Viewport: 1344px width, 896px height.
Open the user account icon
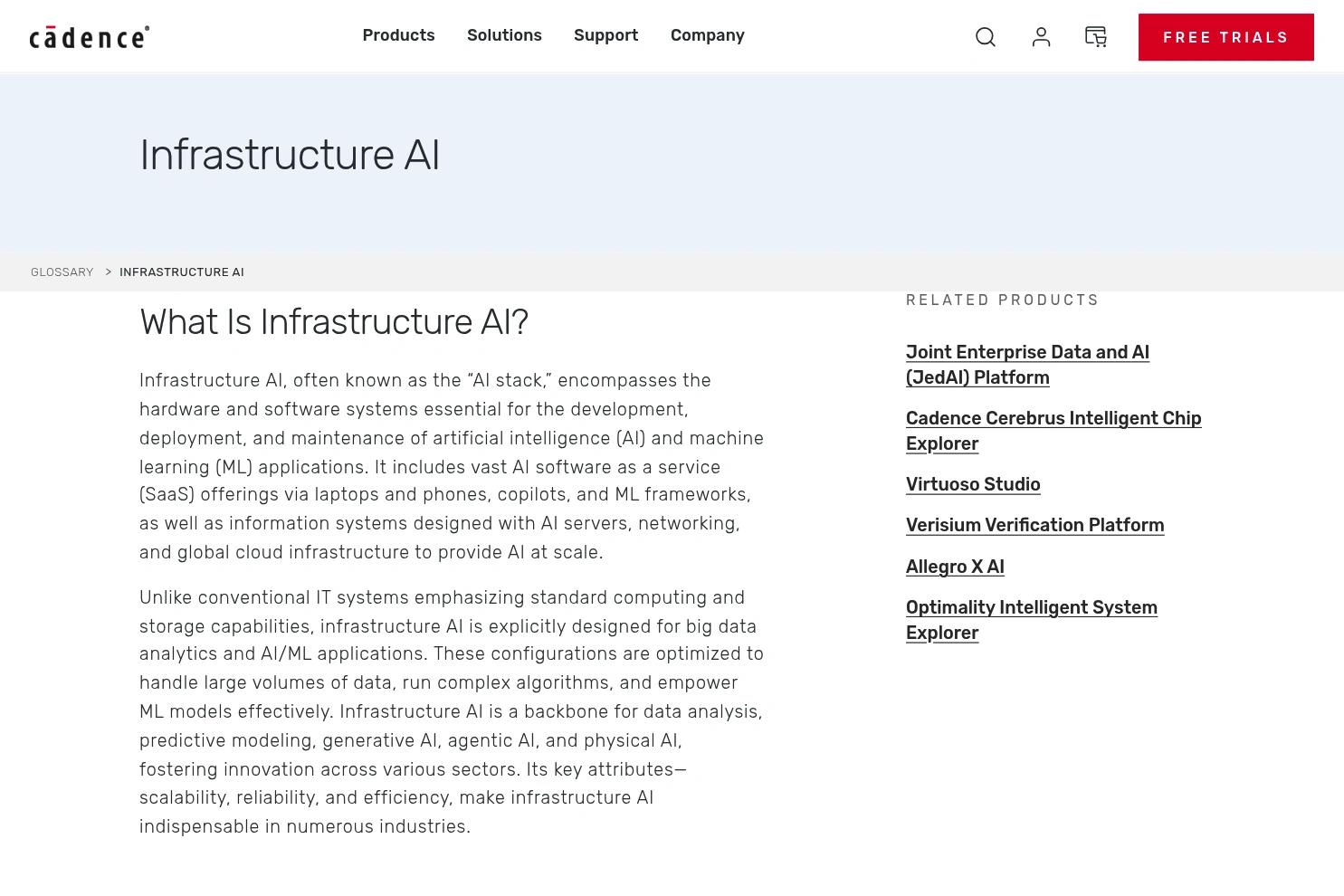coord(1041,37)
